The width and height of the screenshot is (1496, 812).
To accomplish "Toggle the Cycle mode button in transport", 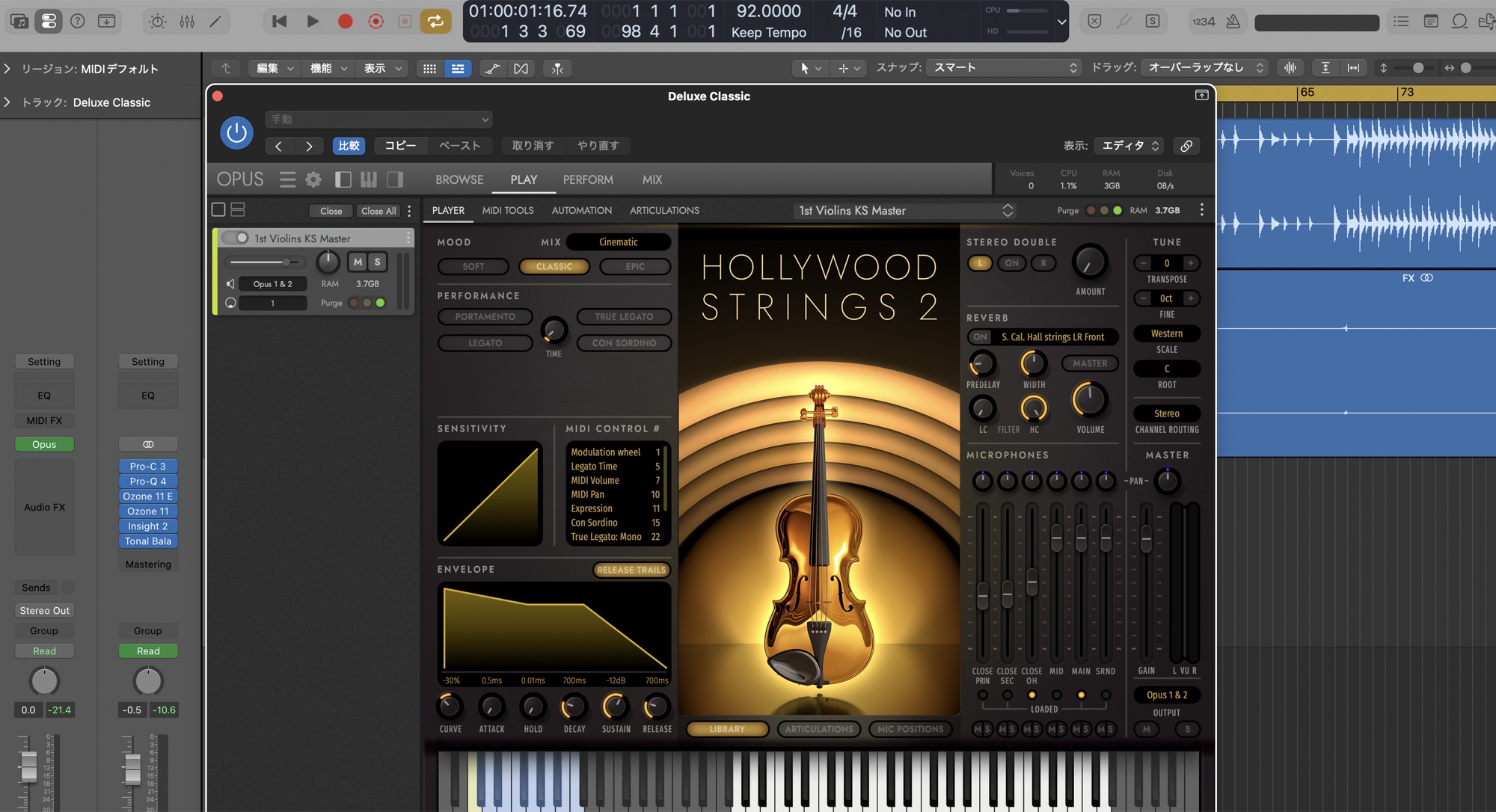I will point(435,21).
